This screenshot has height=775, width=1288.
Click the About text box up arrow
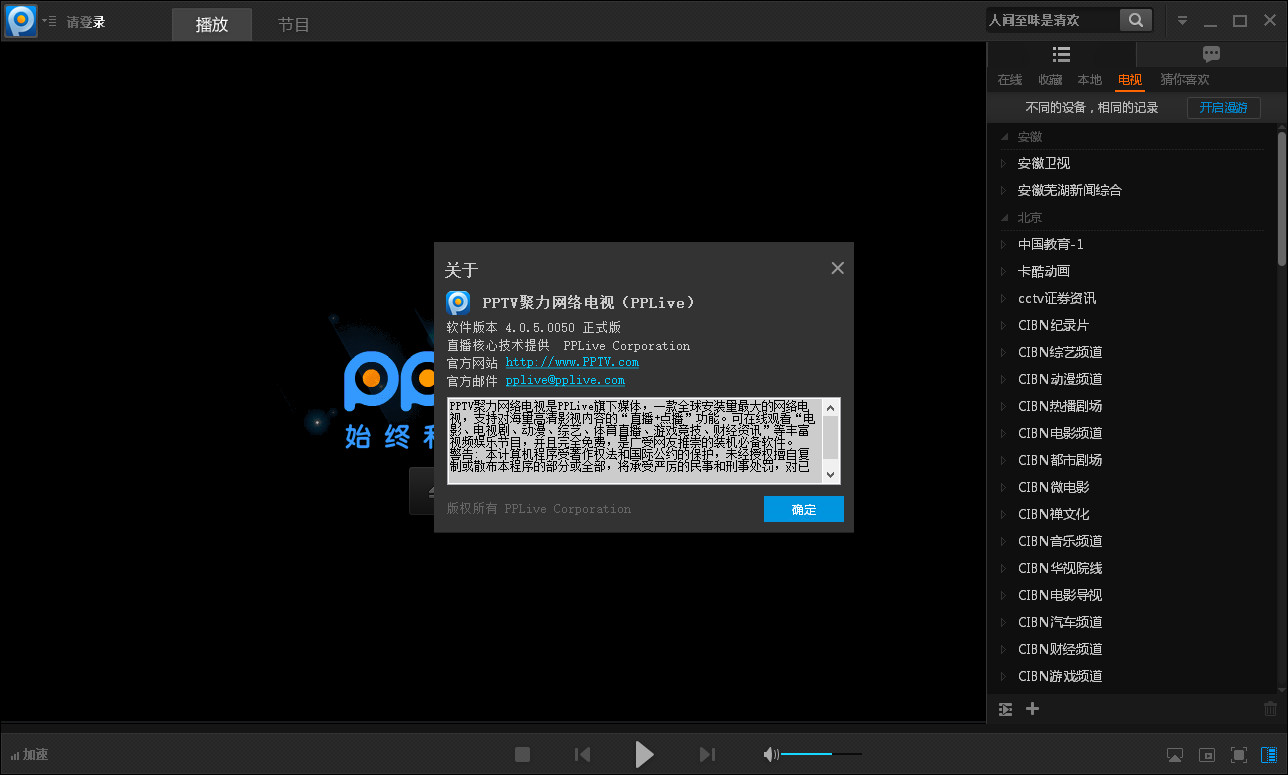tap(831, 406)
